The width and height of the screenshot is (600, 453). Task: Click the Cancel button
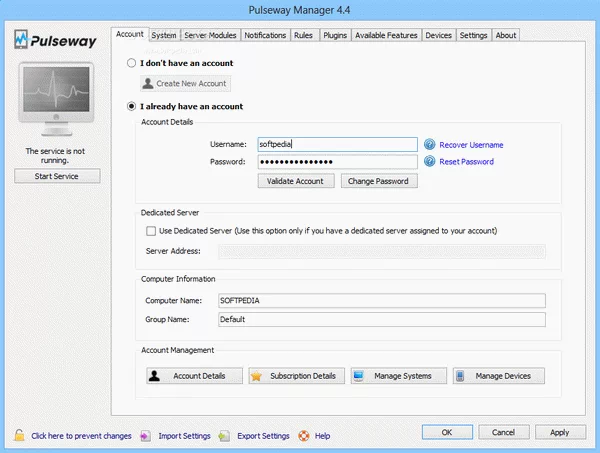[504, 432]
